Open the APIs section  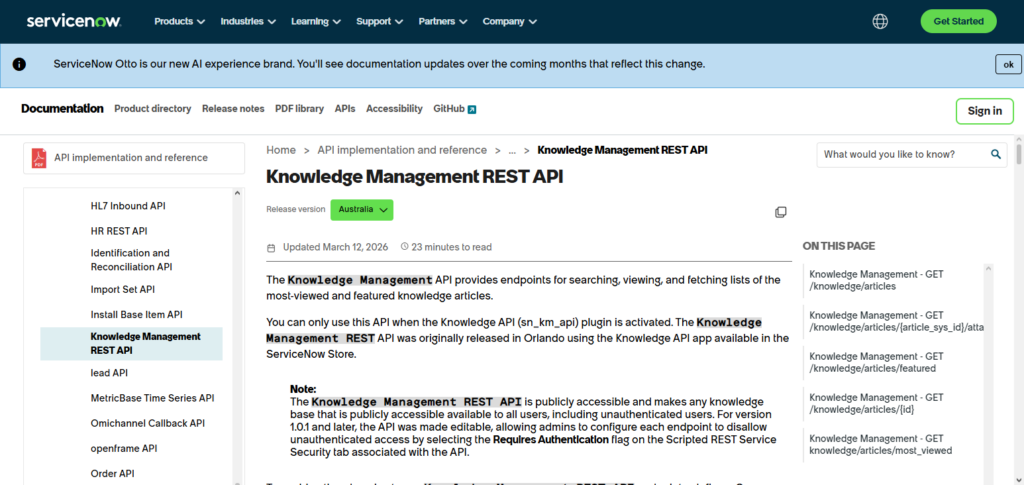(x=345, y=109)
